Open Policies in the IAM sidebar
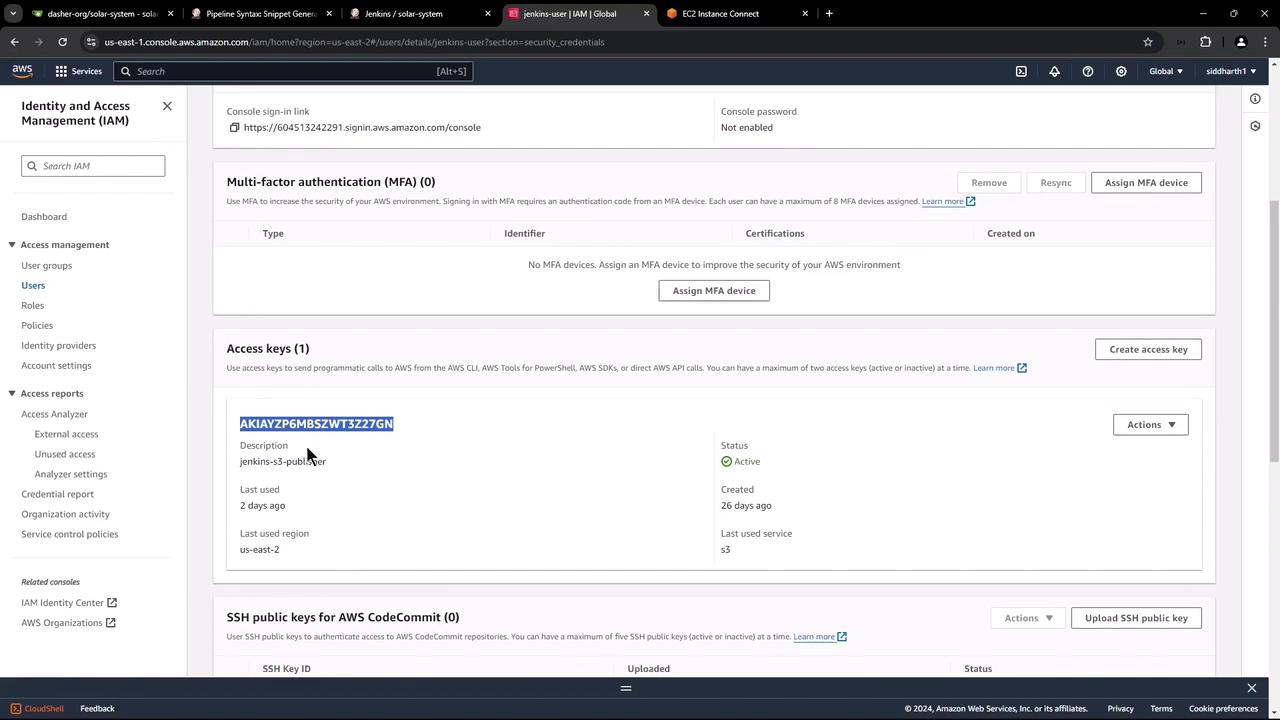This screenshot has width=1280, height=720. 37,325
